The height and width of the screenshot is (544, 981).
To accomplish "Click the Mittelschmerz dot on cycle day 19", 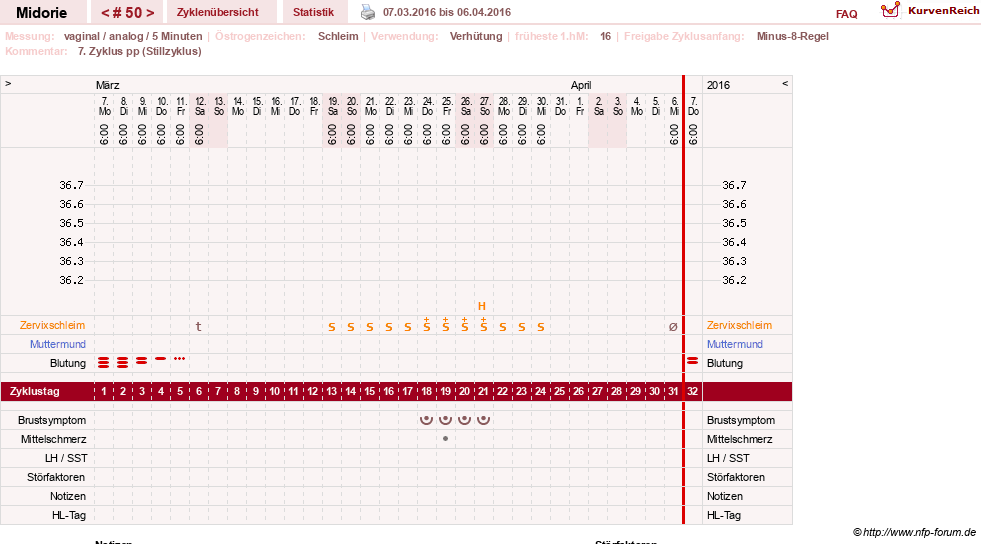I will [x=445, y=438].
